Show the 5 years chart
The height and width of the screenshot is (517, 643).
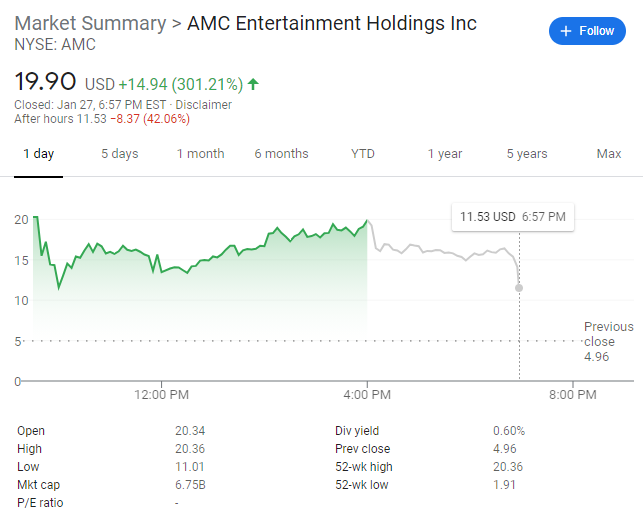point(527,154)
